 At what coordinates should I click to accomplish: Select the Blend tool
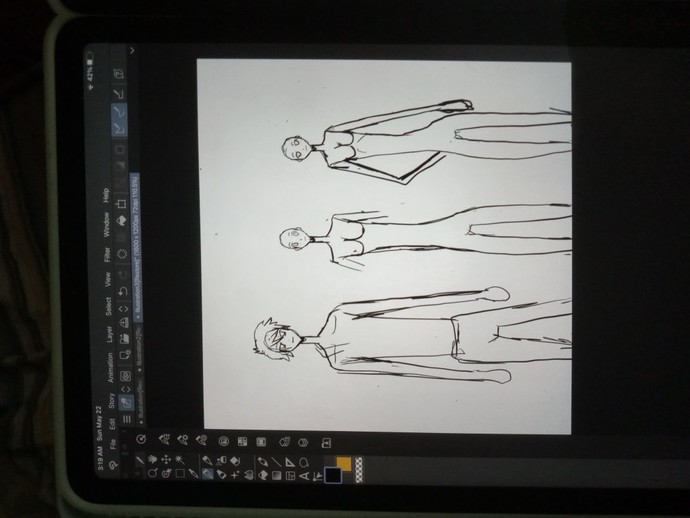tap(248, 474)
